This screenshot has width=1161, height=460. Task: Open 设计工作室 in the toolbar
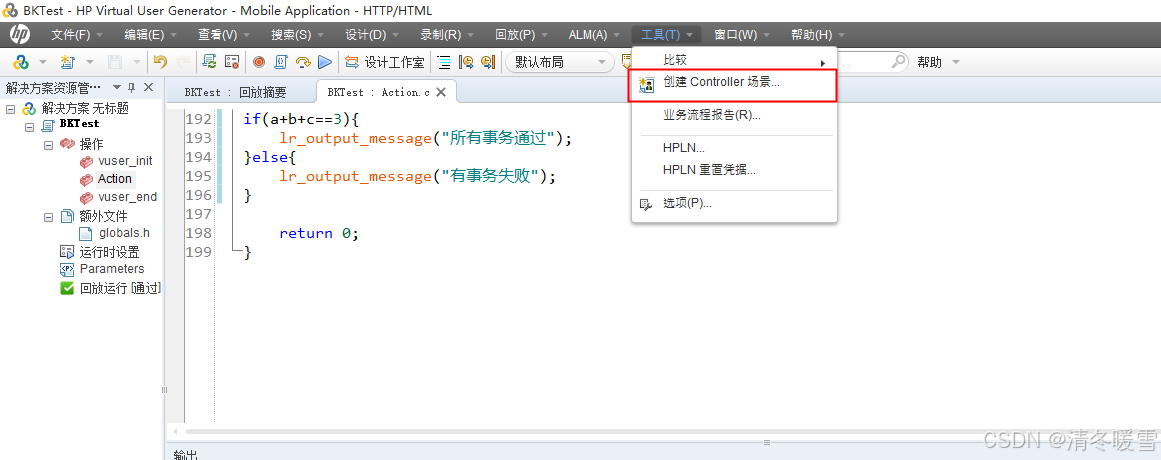(385, 62)
